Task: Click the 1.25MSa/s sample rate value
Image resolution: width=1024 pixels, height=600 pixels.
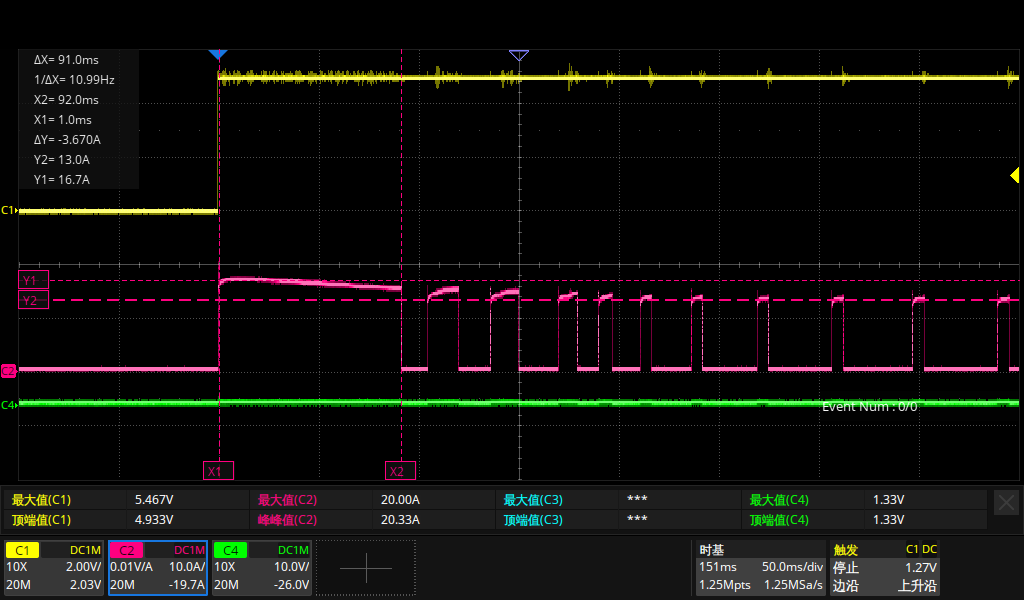Action: [793, 585]
